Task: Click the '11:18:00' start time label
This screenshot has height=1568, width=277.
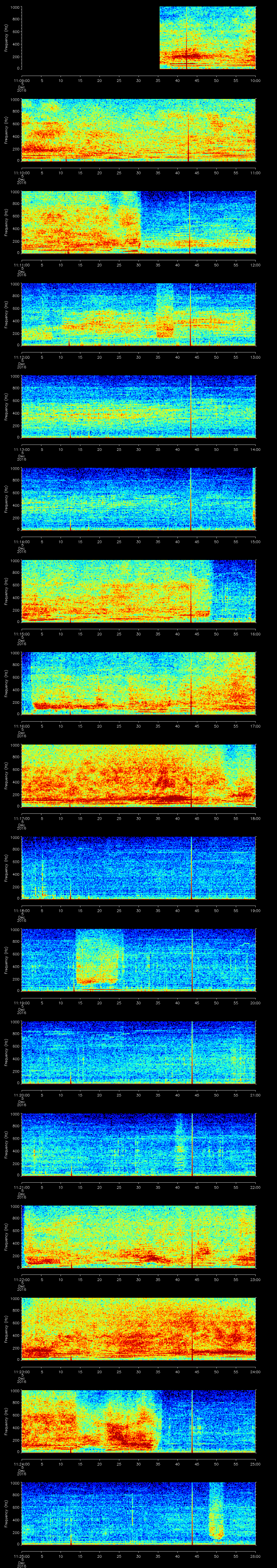Action: [21, 910]
